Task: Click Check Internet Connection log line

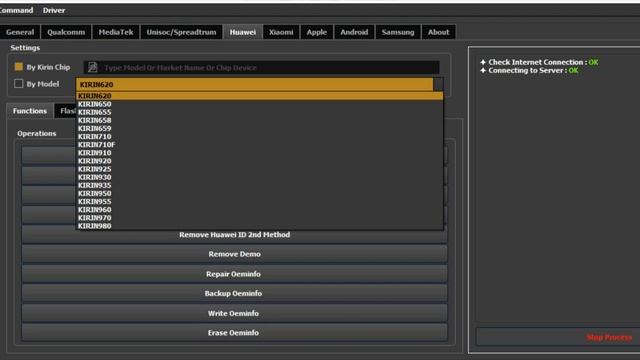Action: point(539,62)
